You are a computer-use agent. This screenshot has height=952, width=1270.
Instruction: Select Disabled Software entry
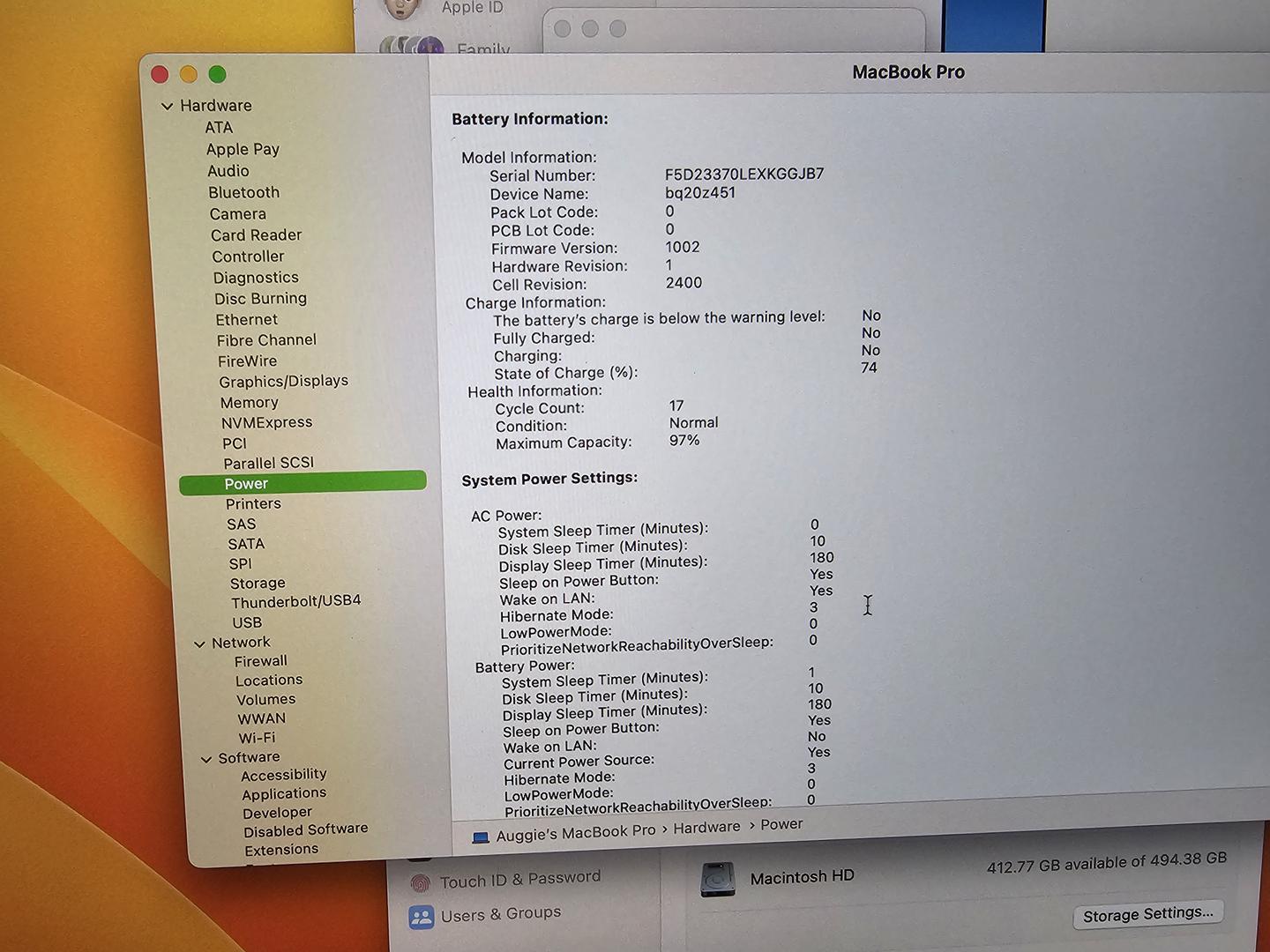tap(306, 830)
